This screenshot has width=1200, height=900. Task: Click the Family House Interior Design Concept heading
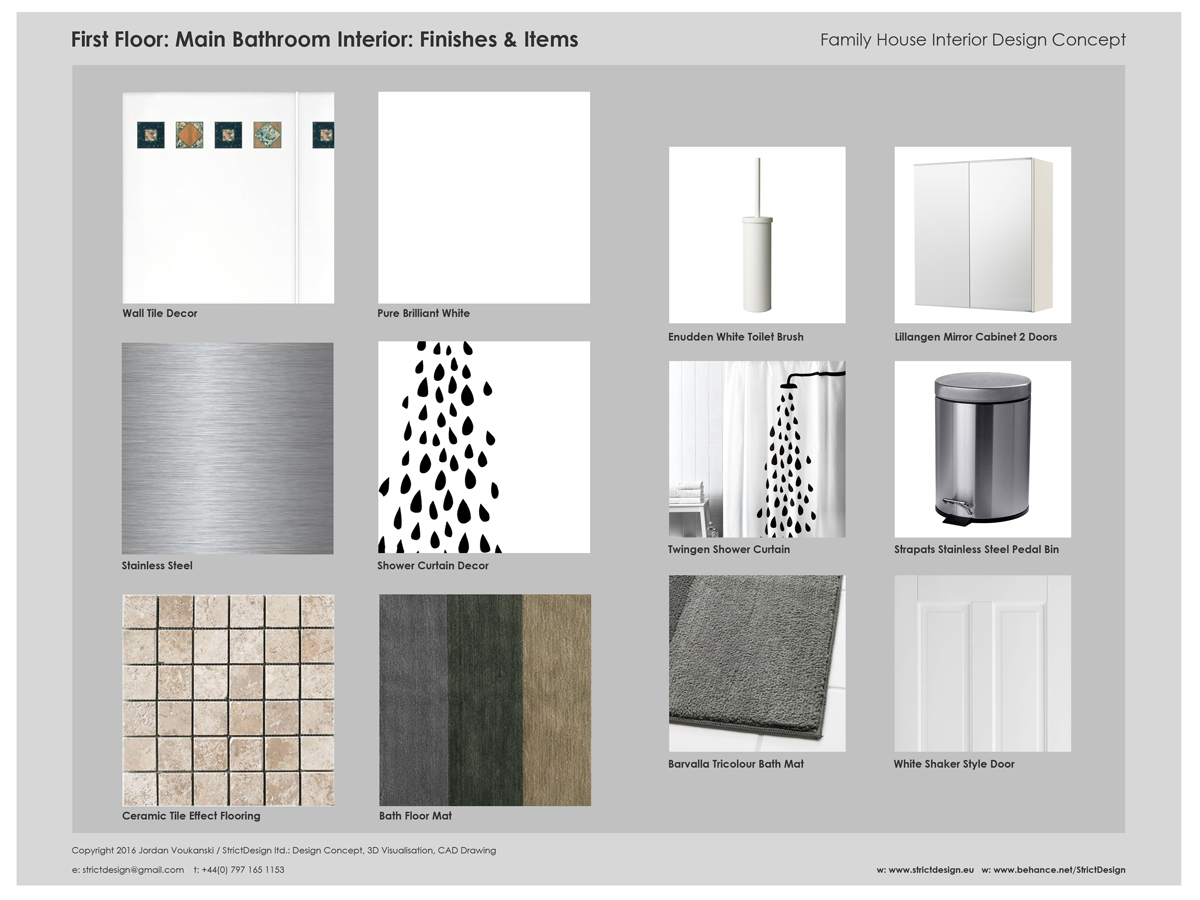click(x=972, y=40)
